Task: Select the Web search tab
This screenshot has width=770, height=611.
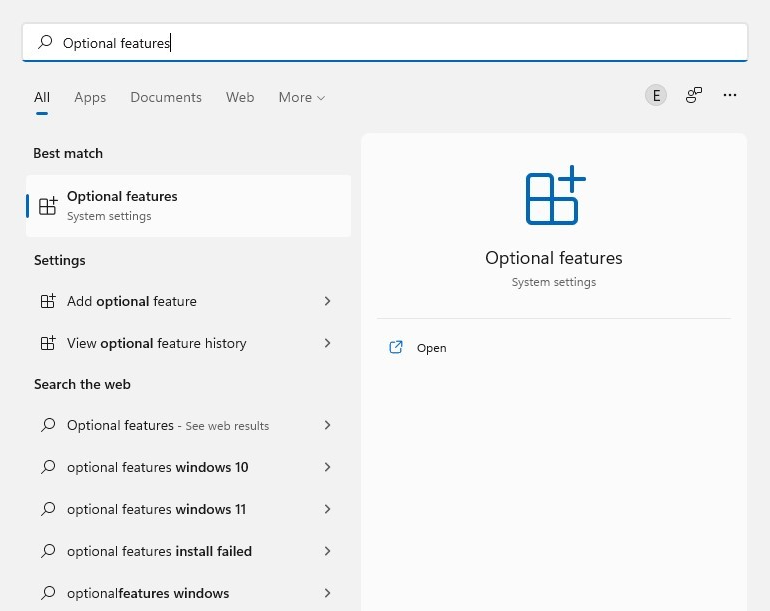Action: (240, 97)
